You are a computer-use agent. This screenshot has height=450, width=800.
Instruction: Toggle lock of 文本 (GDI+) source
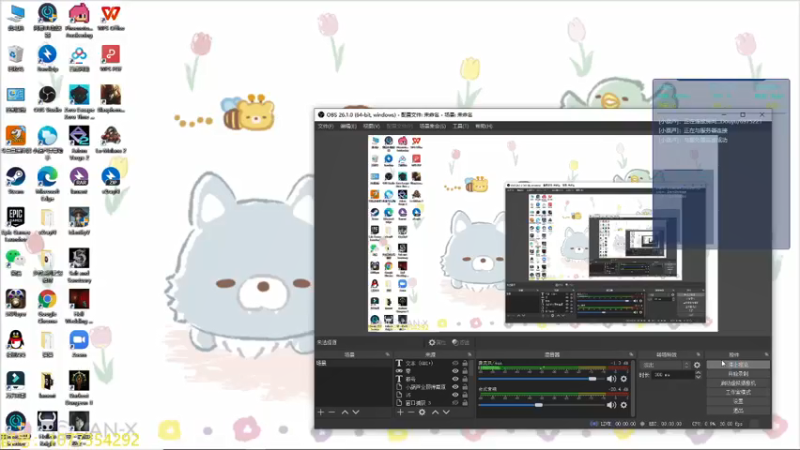465,363
